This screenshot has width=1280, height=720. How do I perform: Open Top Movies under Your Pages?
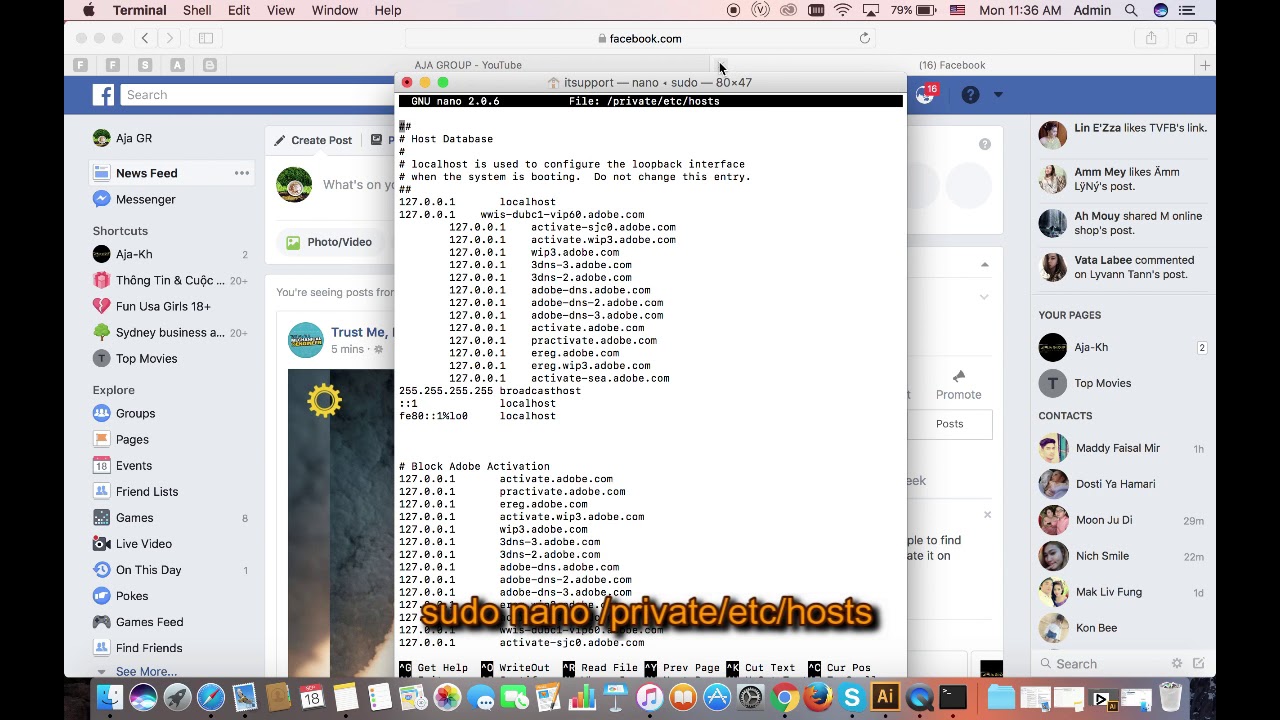click(x=1102, y=383)
